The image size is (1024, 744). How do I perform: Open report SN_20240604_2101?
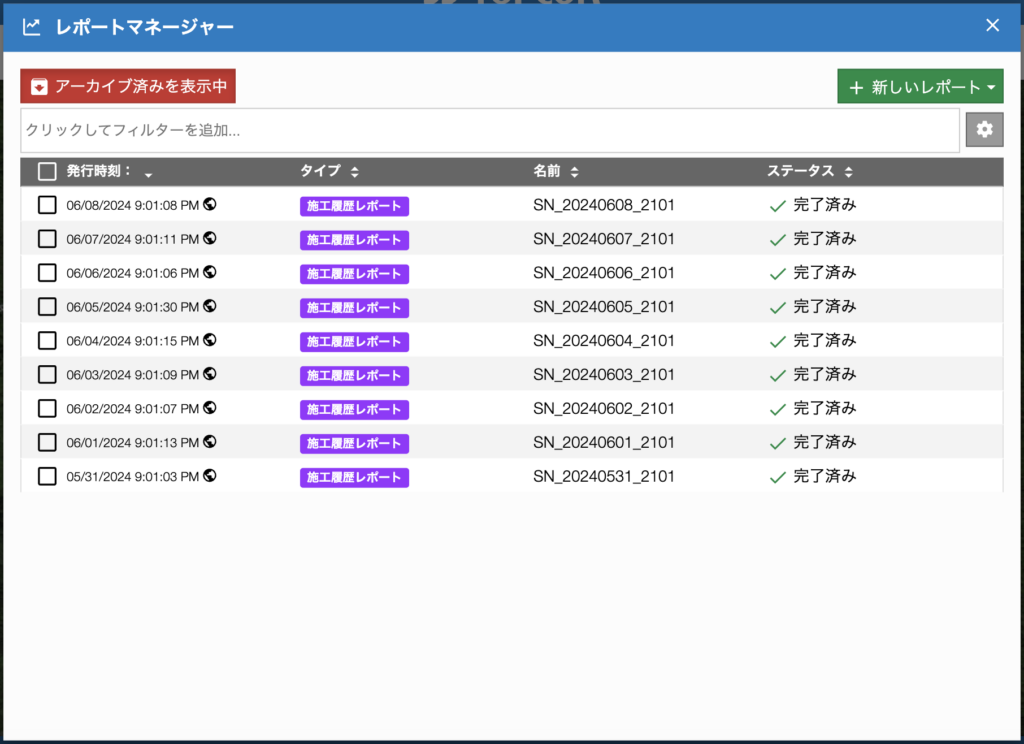point(603,341)
